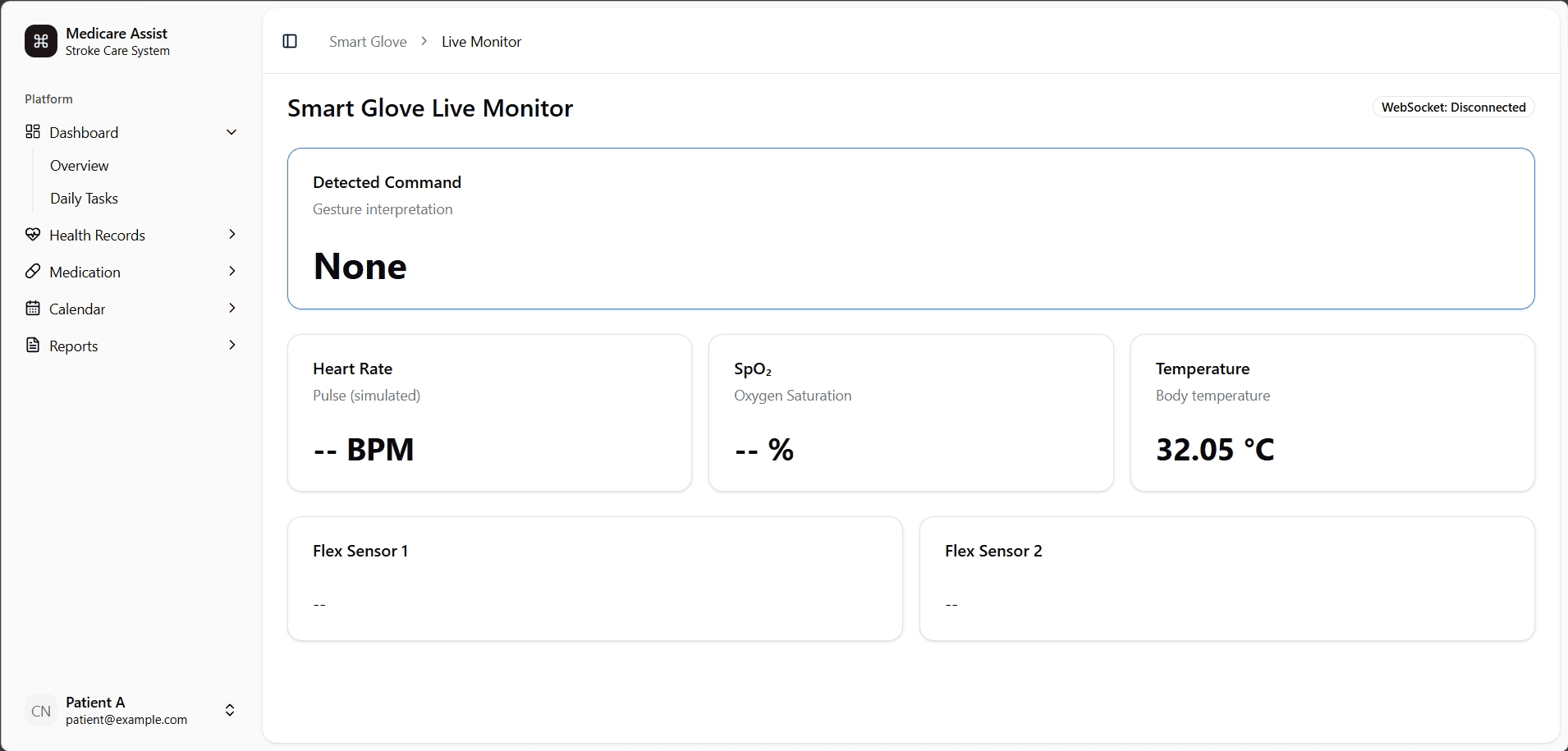1568x751 pixels.
Task: Click the Detected Command card title
Action: (387, 182)
